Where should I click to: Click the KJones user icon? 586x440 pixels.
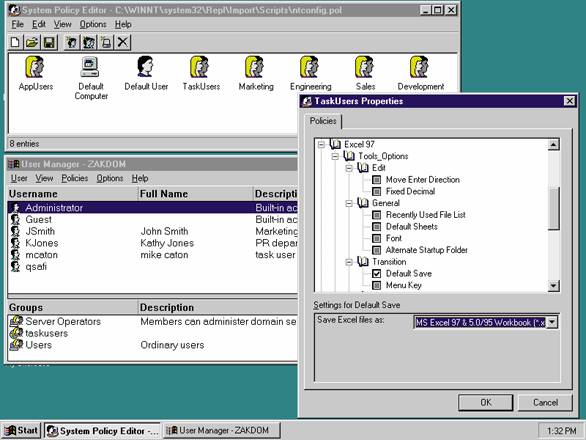15,243
